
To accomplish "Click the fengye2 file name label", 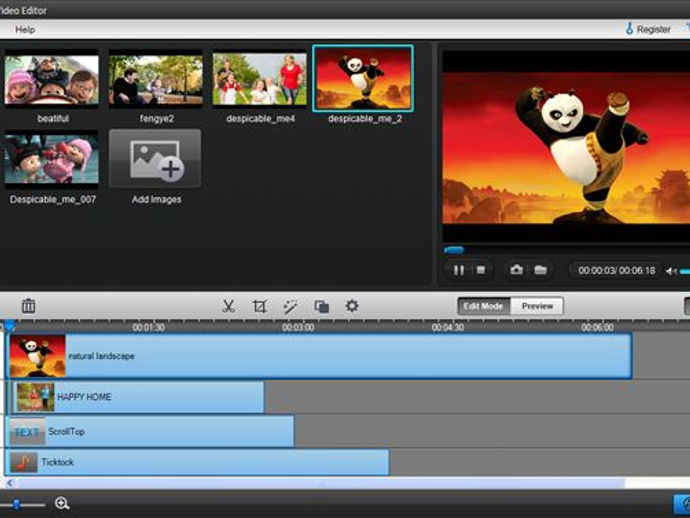I will point(157,119).
